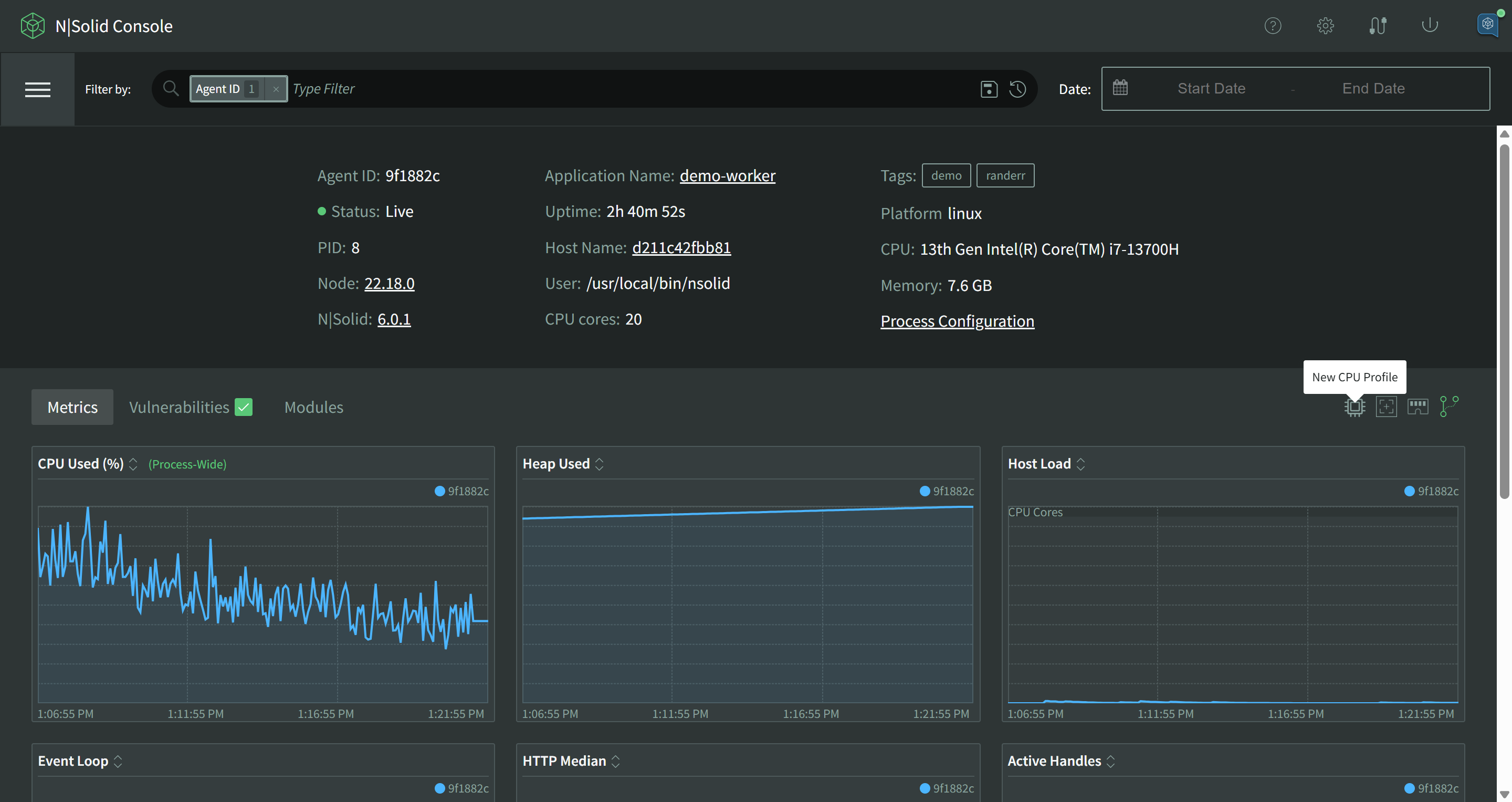Open CPU Used (%) metric selector arrows
The image size is (1512, 802).
pos(133,464)
